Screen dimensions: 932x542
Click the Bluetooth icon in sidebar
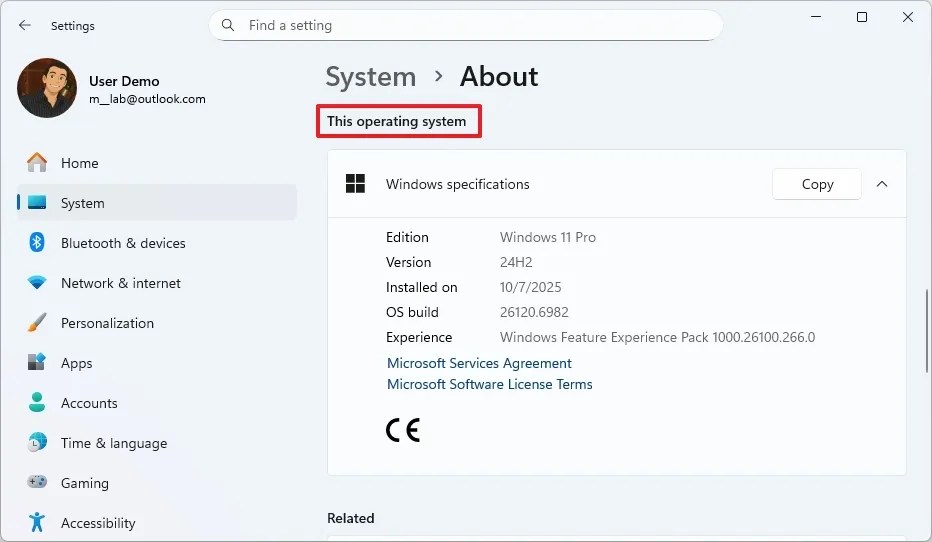click(x=37, y=242)
